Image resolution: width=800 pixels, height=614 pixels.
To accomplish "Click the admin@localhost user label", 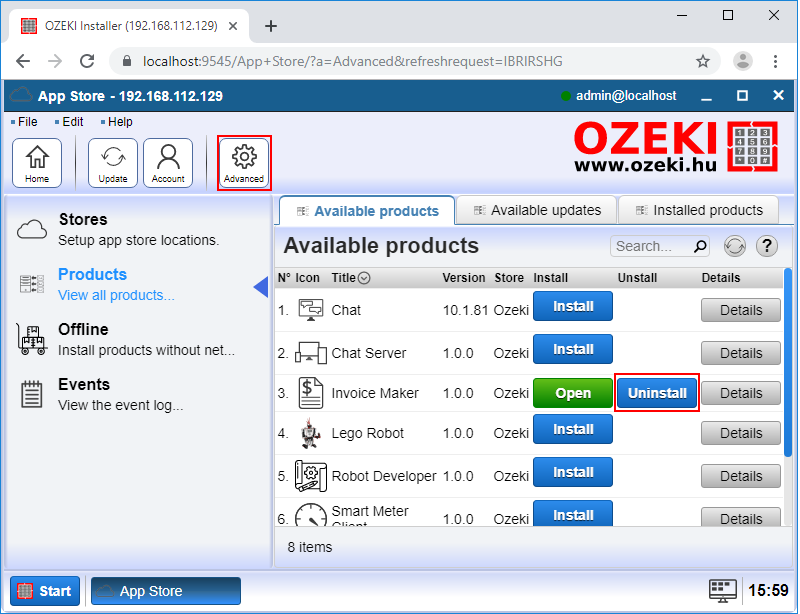I will 626,95.
